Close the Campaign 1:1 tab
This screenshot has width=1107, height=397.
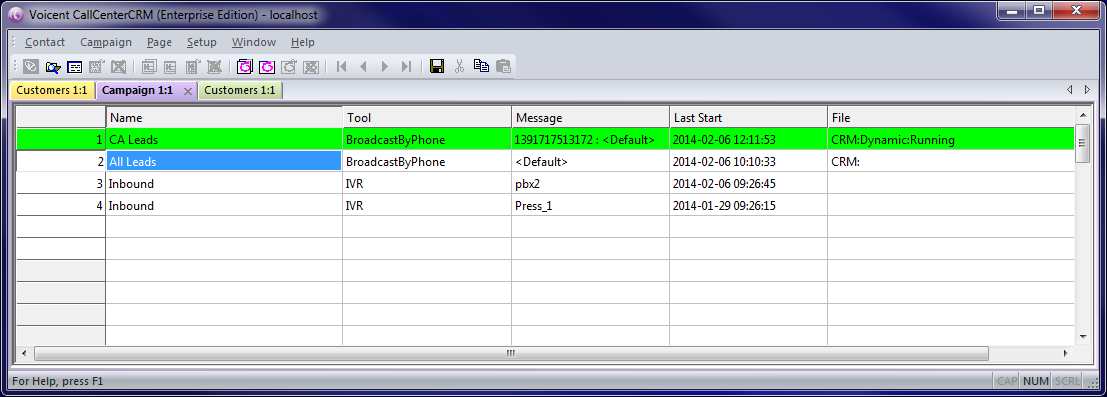[188, 91]
